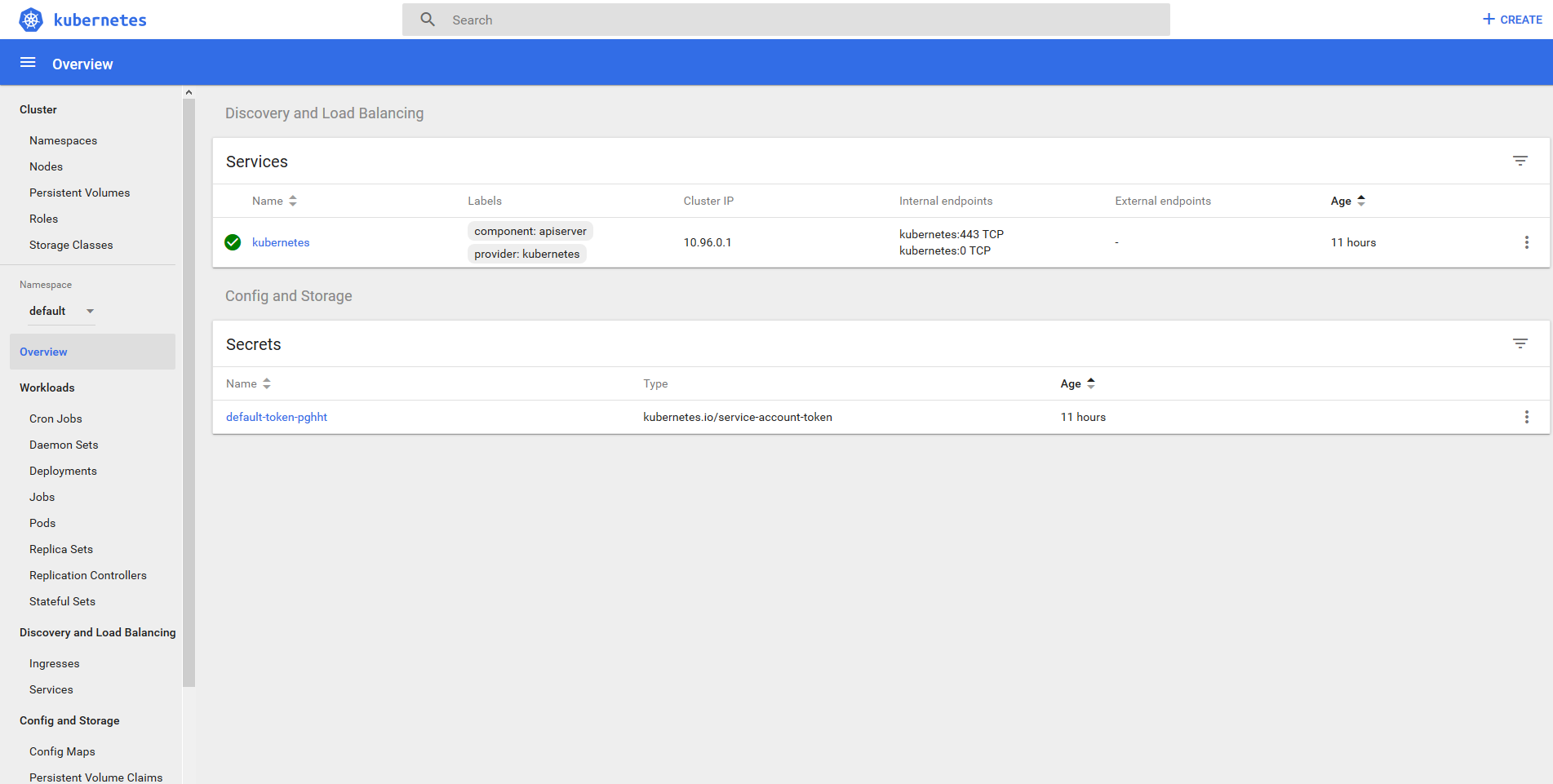The width and height of the screenshot is (1553, 784).
Task: Open Pods in sidebar
Action: [x=42, y=523]
